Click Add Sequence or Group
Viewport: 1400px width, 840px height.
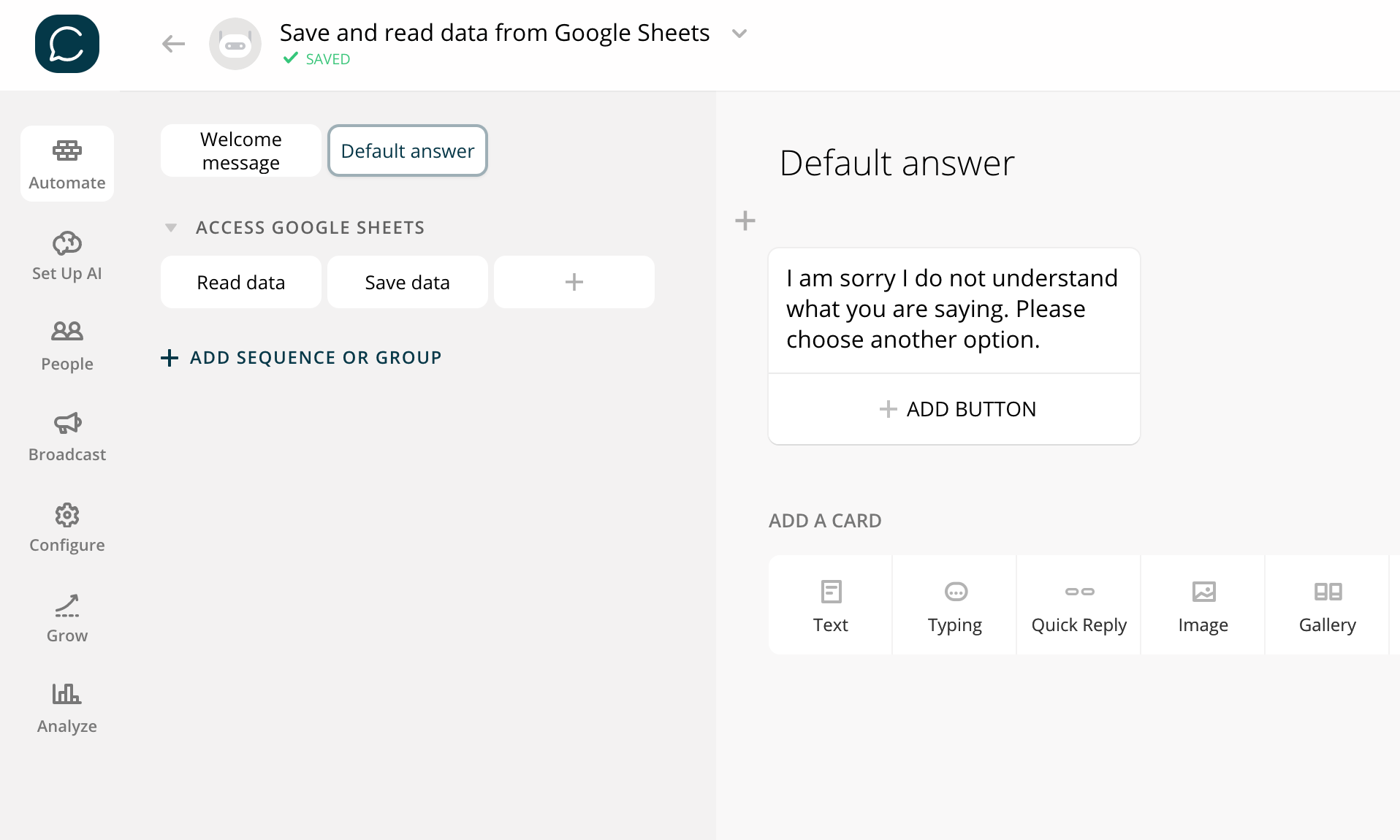(x=301, y=358)
